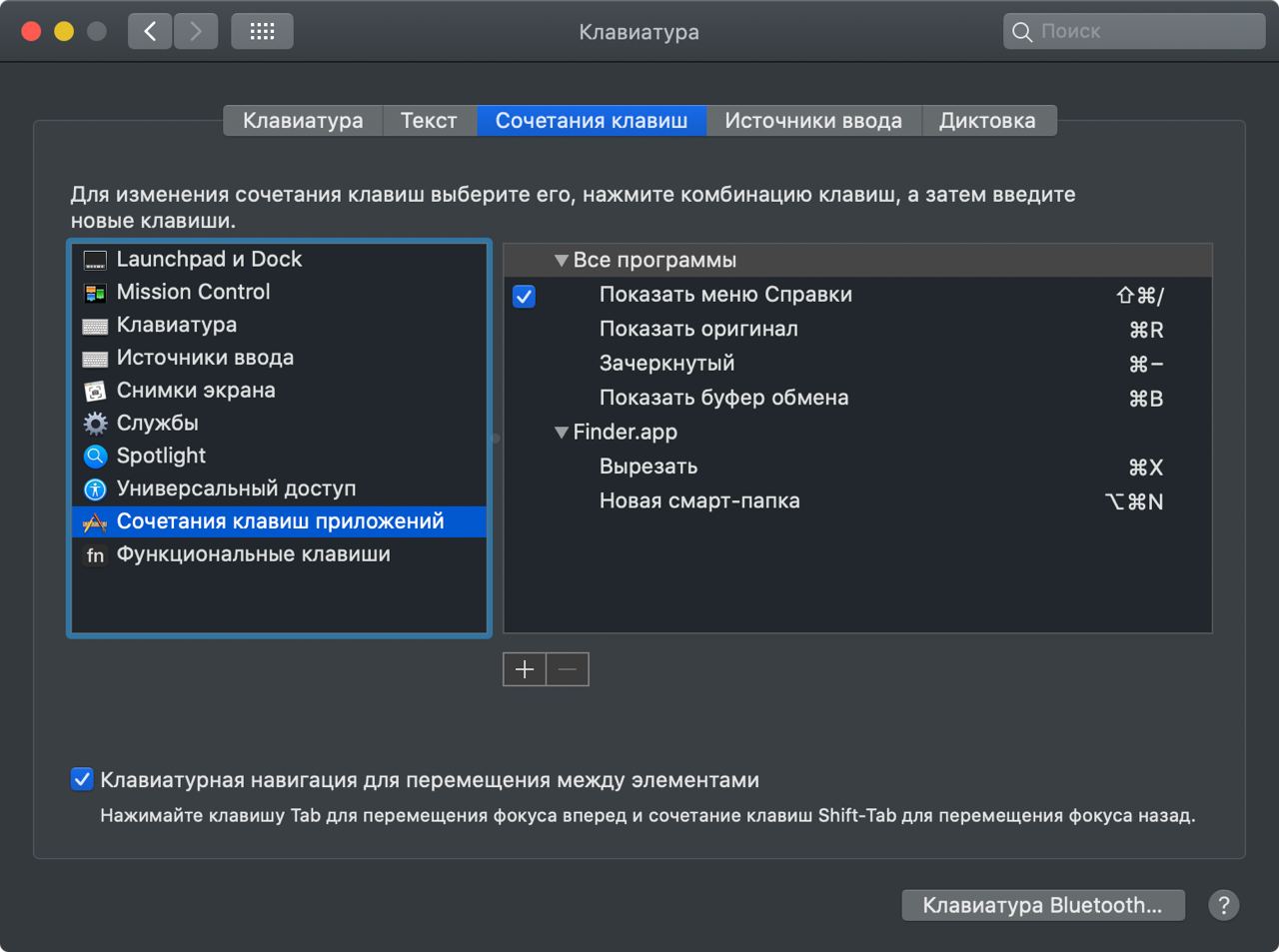Select the Показать оригинал shortcut row
Viewport: 1279px width, 952px height.
tap(857, 330)
